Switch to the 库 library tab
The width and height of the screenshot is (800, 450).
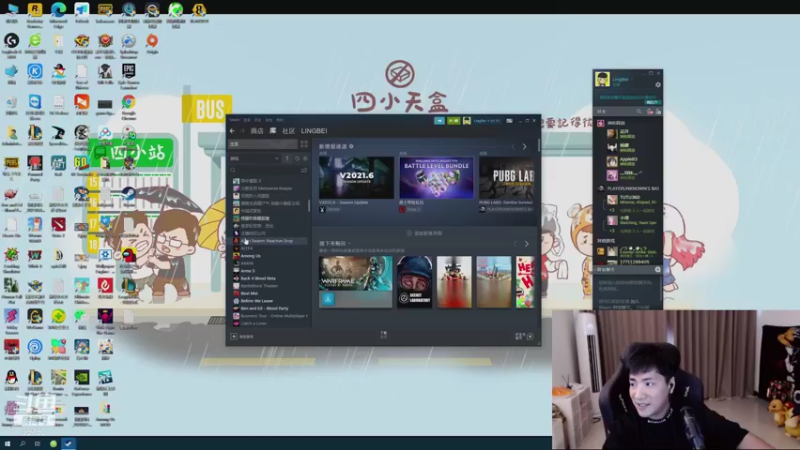273,131
